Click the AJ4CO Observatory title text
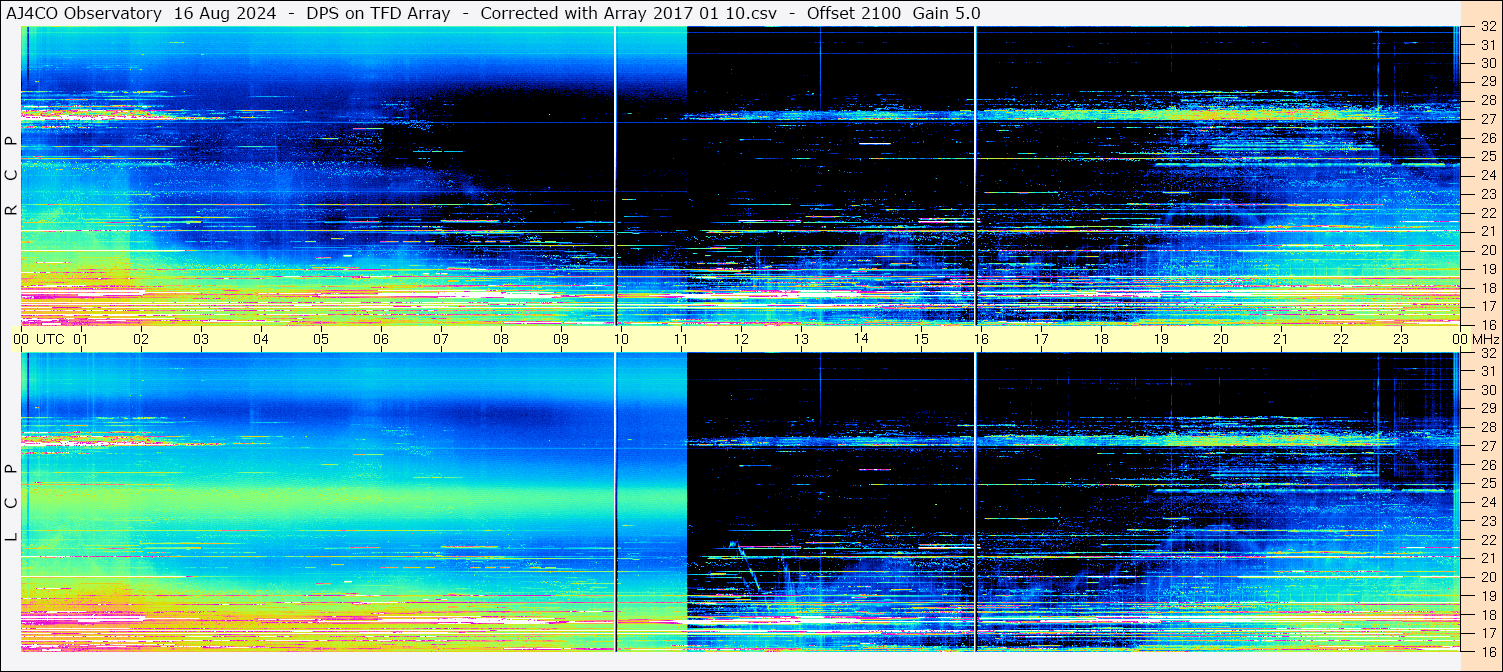The width and height of the screenshot is (1503, 672). click(84, 13)
